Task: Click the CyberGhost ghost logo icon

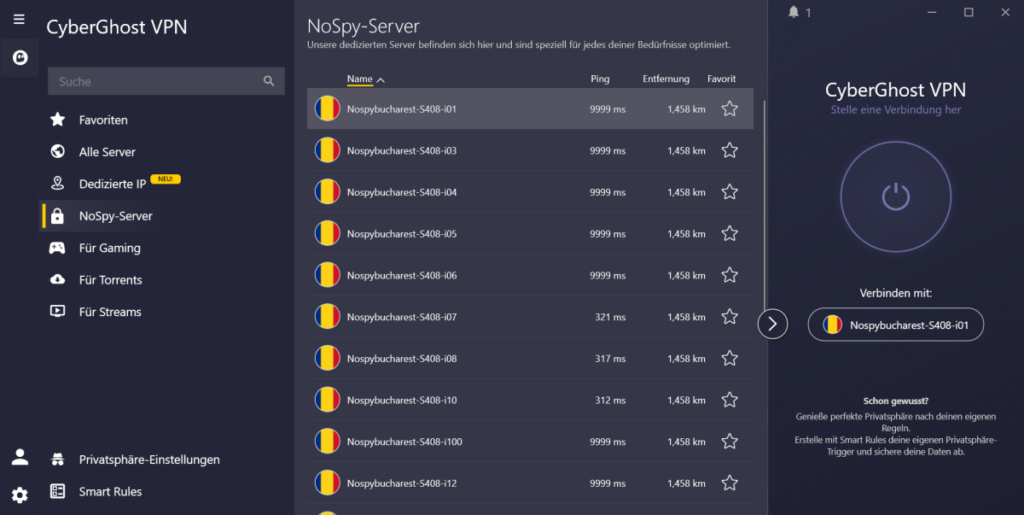Action: [19, 58]
